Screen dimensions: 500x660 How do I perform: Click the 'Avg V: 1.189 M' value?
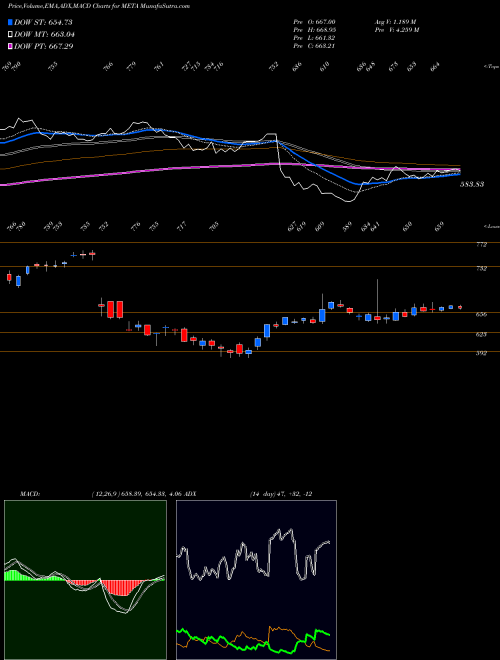[x=395, y=22]
